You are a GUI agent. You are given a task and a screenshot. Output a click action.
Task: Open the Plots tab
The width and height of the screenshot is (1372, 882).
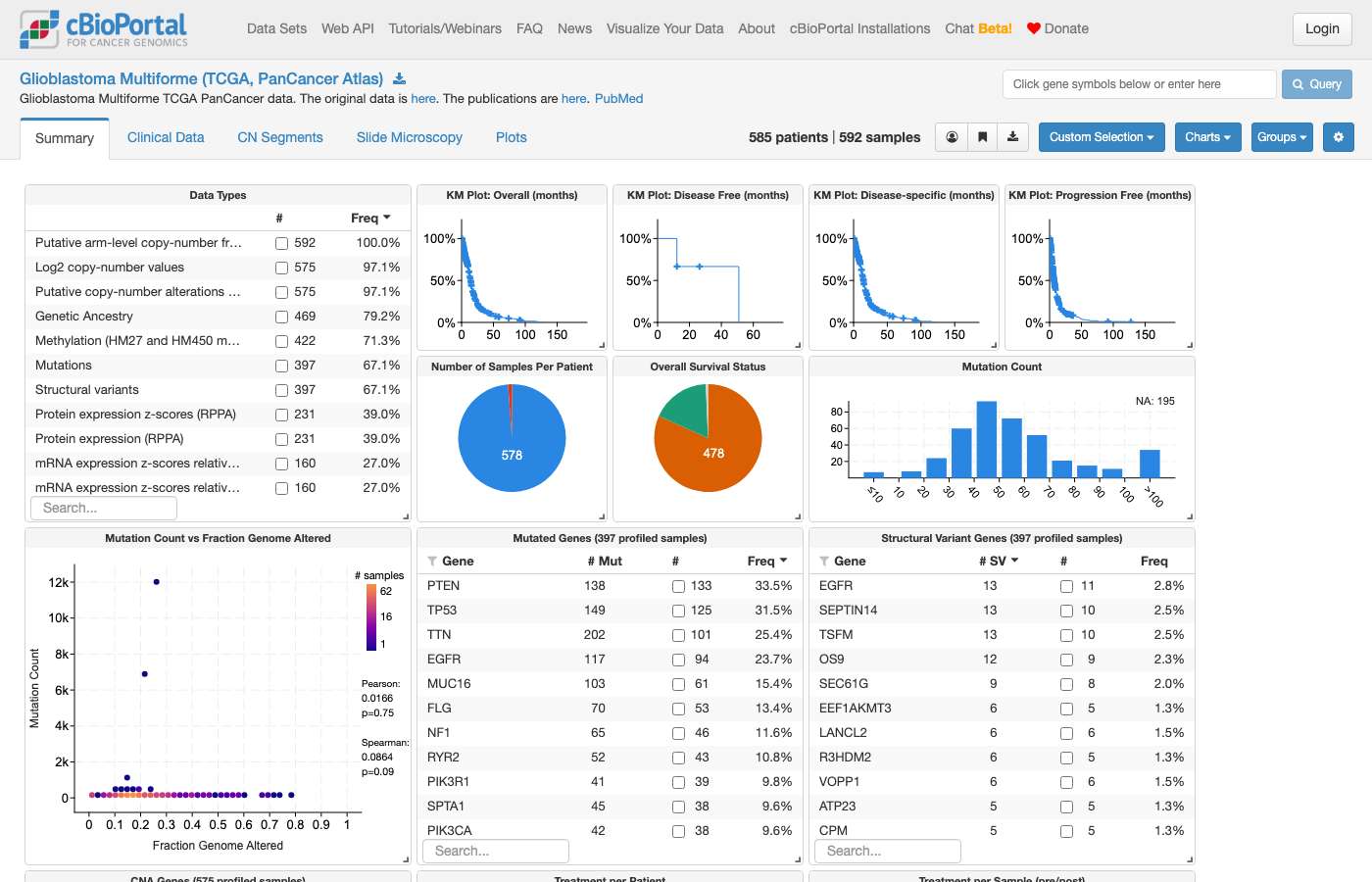pos(512,137)
